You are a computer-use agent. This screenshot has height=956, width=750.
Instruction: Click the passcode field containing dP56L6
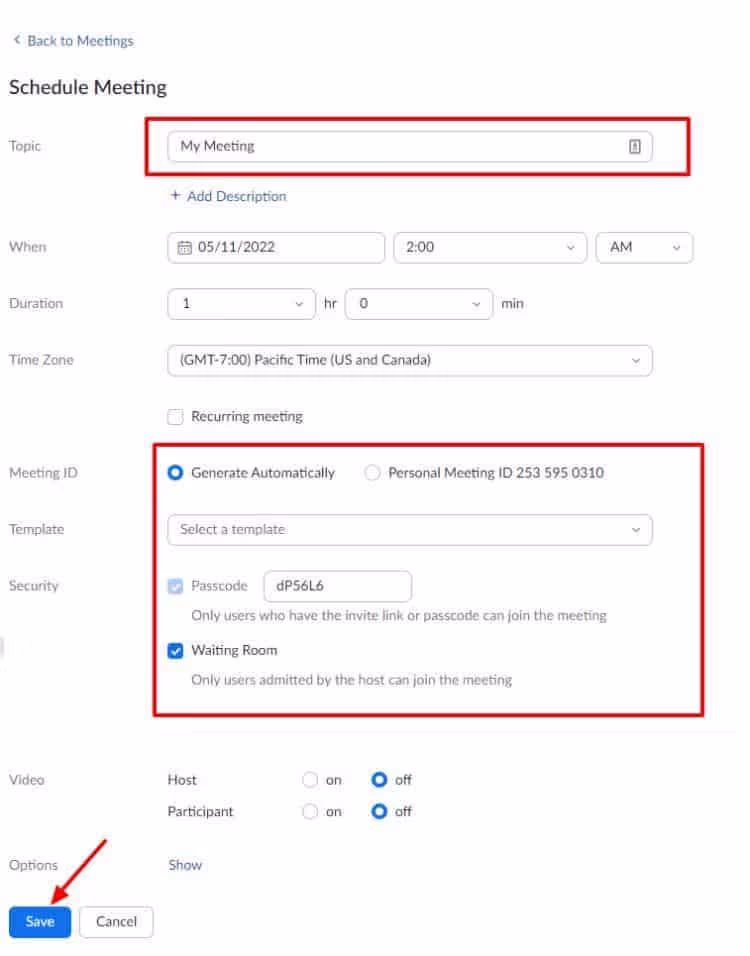tap(338, 586)
